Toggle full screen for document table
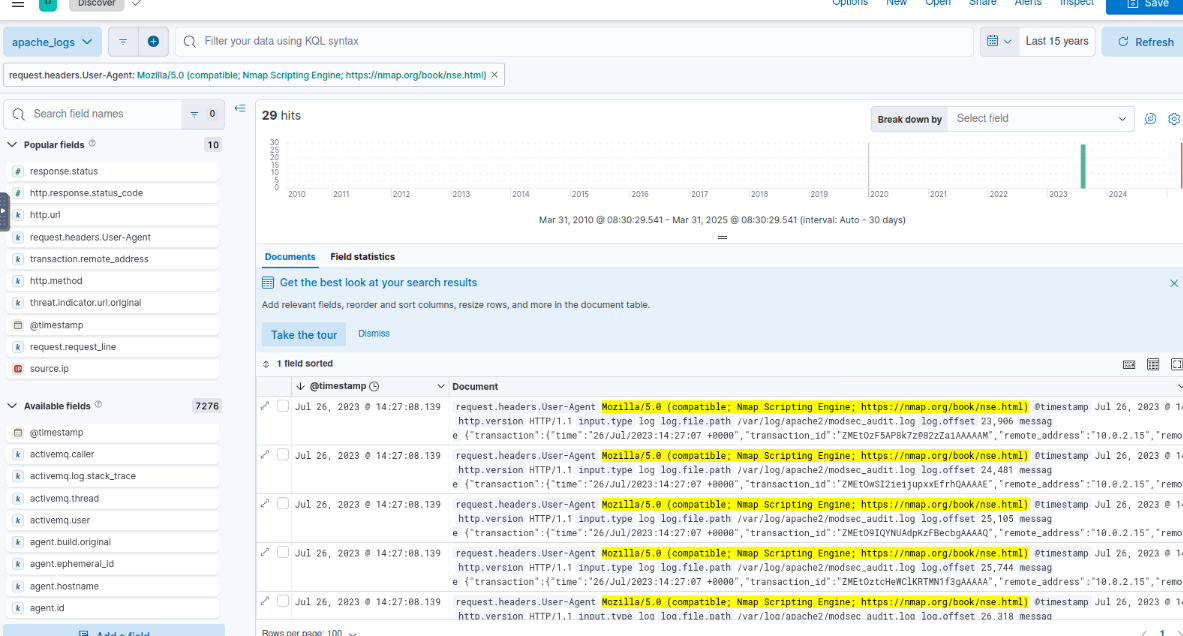 coord(1176,364)
